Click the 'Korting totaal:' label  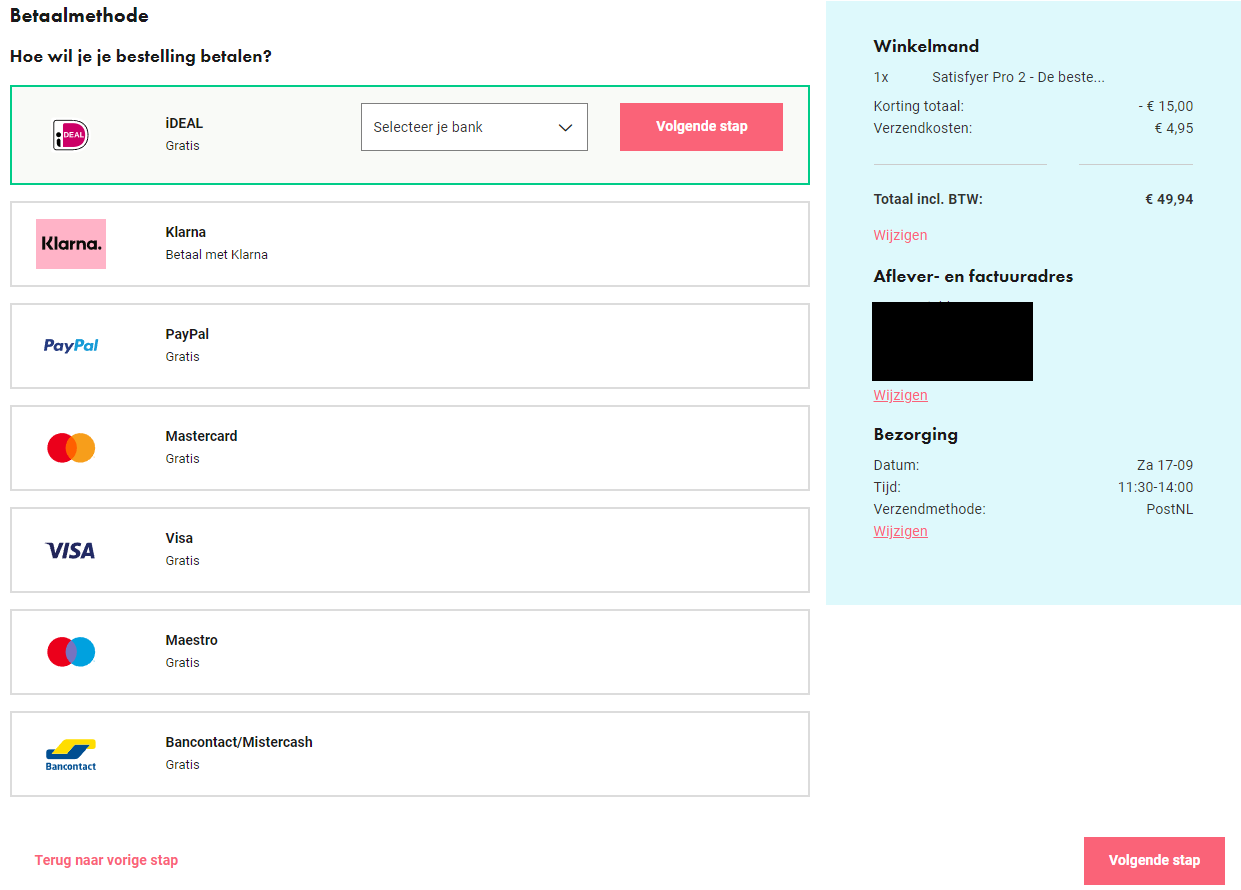918,106
